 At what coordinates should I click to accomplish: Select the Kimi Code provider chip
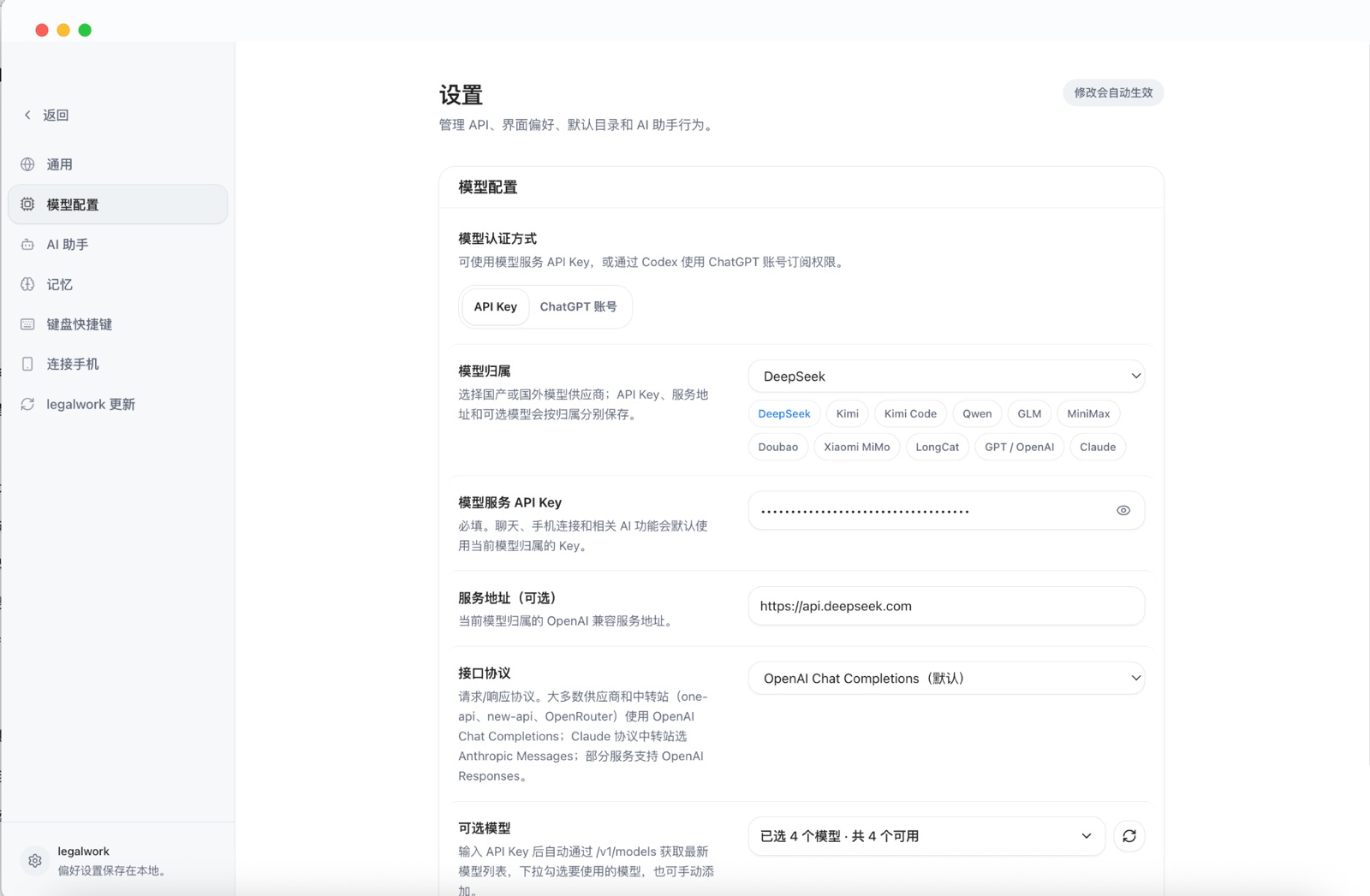coord(910,413)
